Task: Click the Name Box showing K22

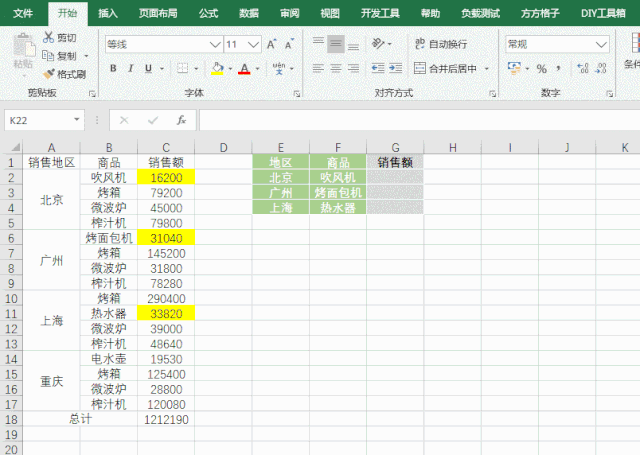Action: click(37, 120)
